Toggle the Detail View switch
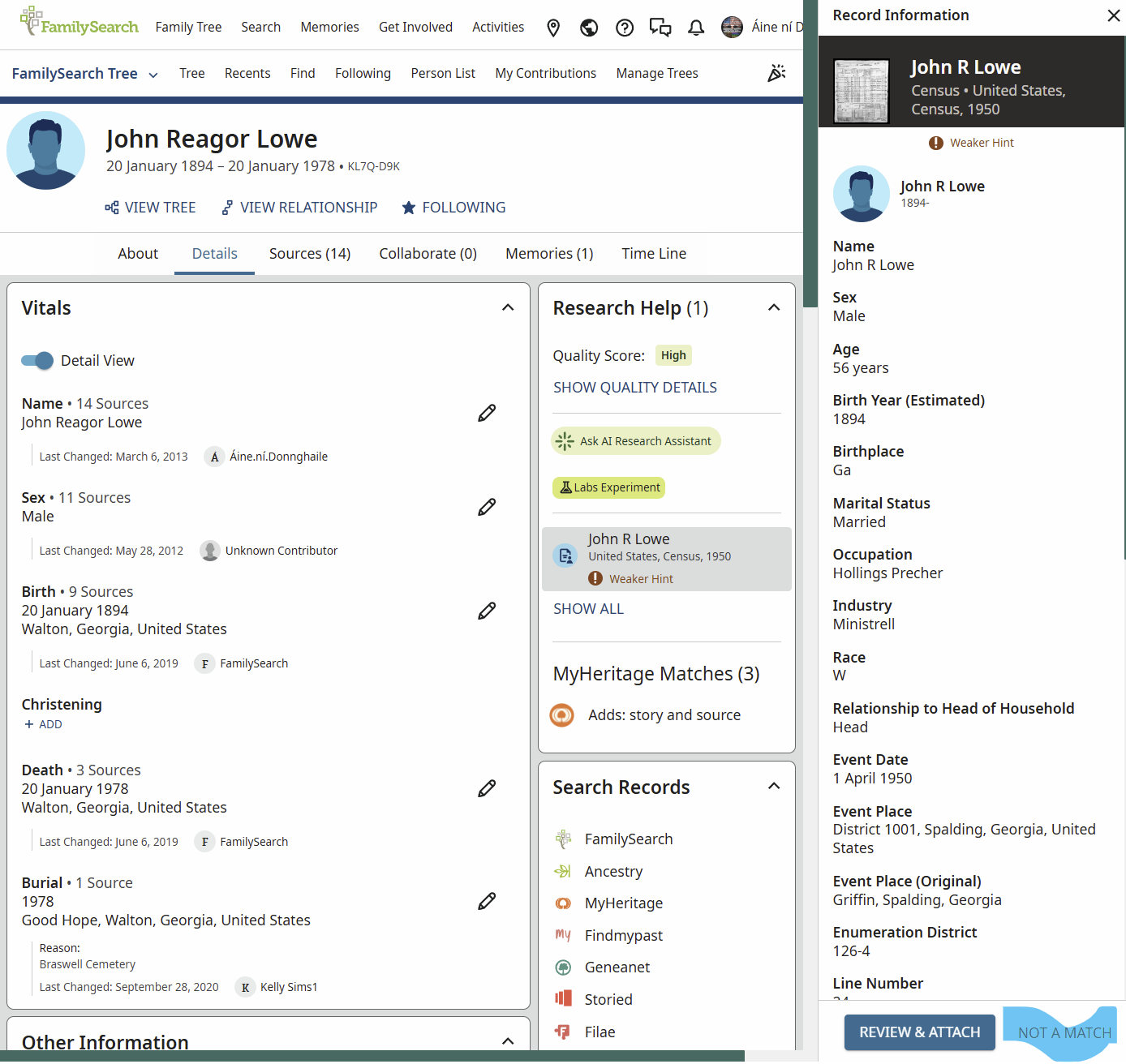This screenshot has width=1126, height=1064. (37, 361)
